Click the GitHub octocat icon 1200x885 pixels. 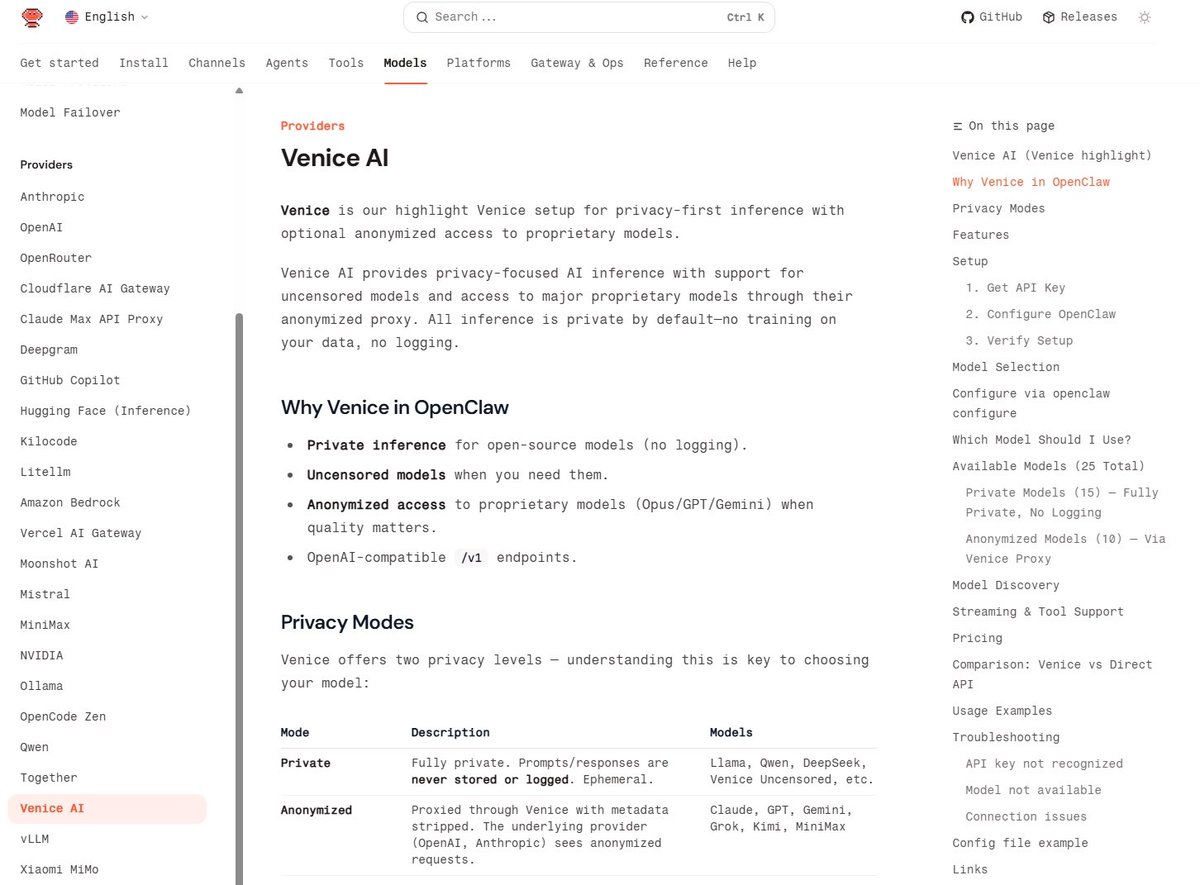tap(967, 17)
